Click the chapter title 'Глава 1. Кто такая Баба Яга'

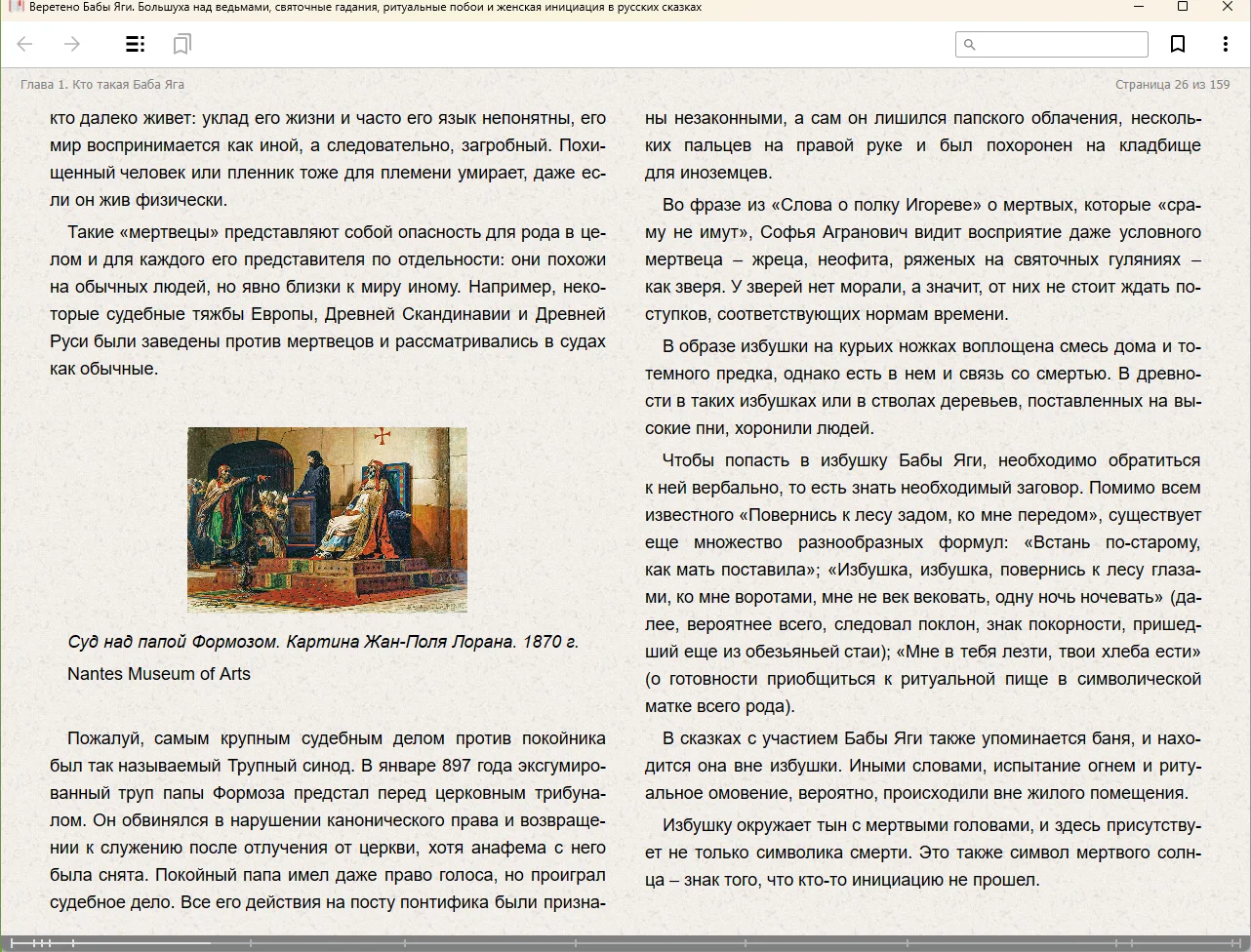click(x=102, y=85)
